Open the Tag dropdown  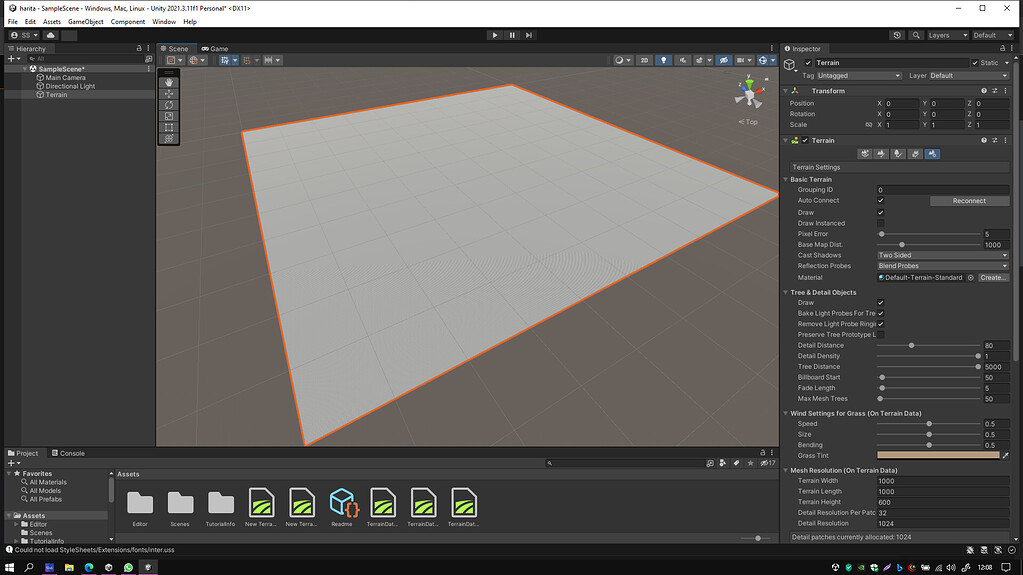point(859,76)
